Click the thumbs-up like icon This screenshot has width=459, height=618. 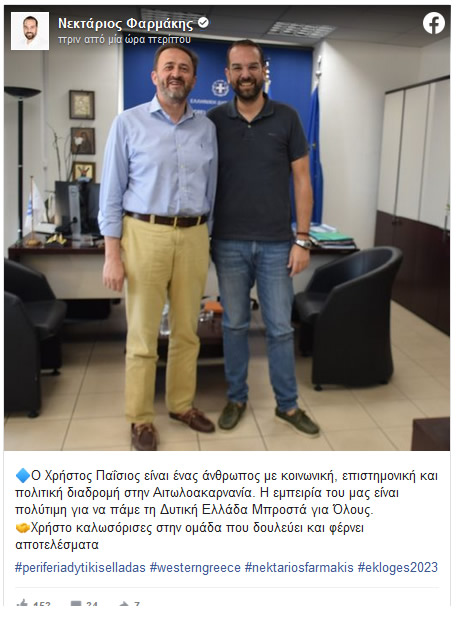22,603
